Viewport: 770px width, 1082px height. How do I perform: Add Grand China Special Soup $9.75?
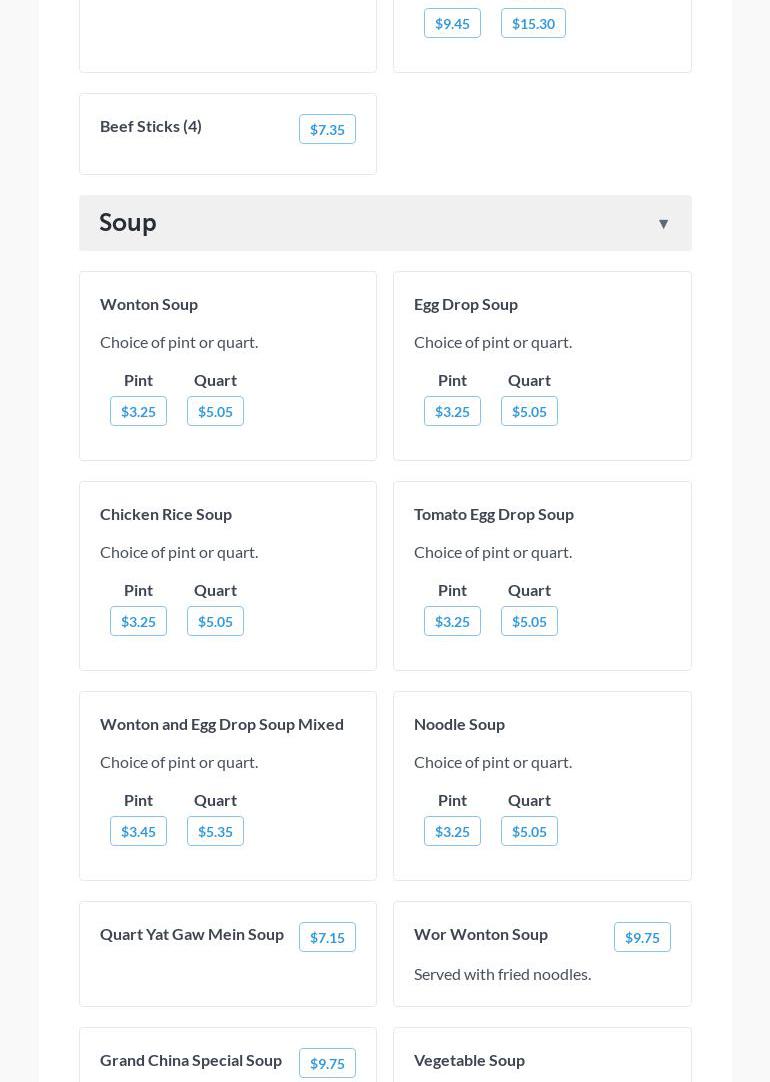coord(327,1064)
